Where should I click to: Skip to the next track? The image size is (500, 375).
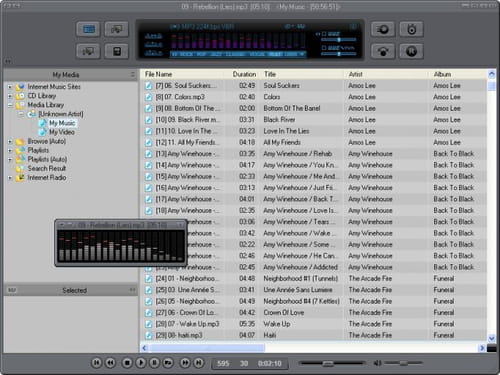click(199, 362)
